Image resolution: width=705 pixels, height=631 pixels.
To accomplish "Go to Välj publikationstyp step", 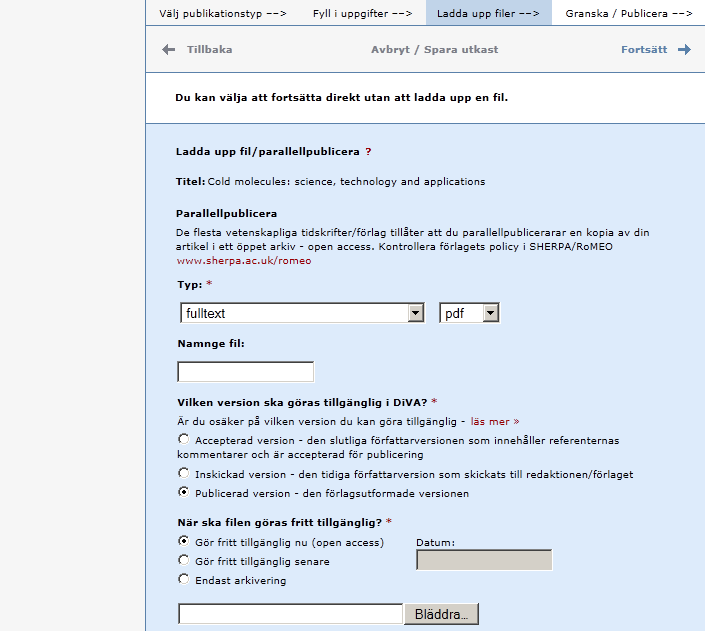I will (x=223, y=13).
